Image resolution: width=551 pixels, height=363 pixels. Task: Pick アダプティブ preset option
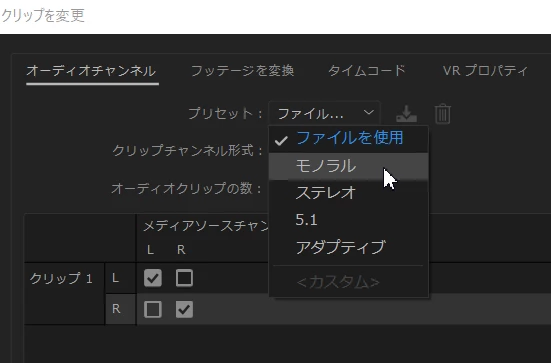[x=349, y=247]
